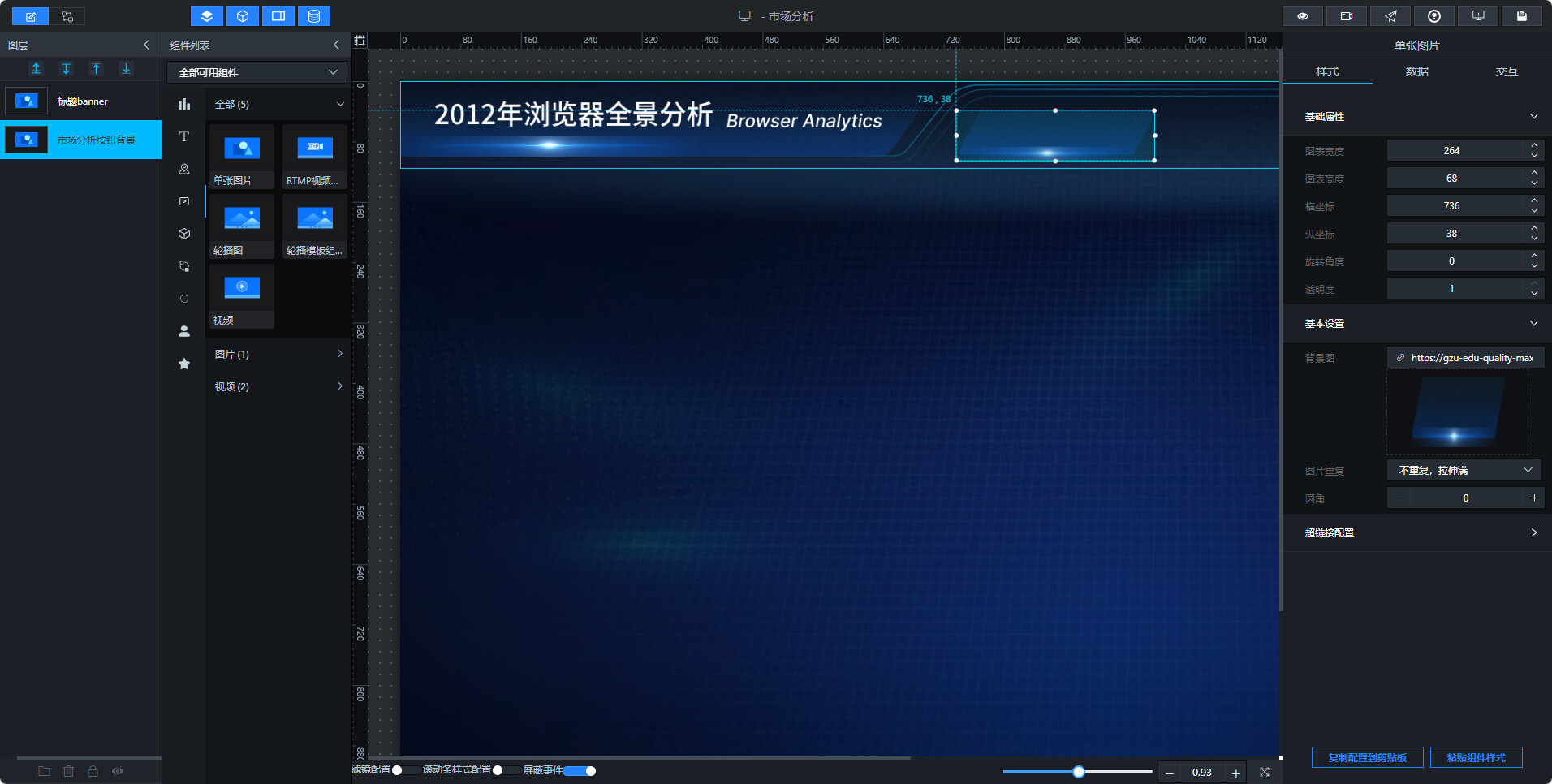Switch to the 交互 tab
1552x784 pixels.
[x=1507, y=71]
